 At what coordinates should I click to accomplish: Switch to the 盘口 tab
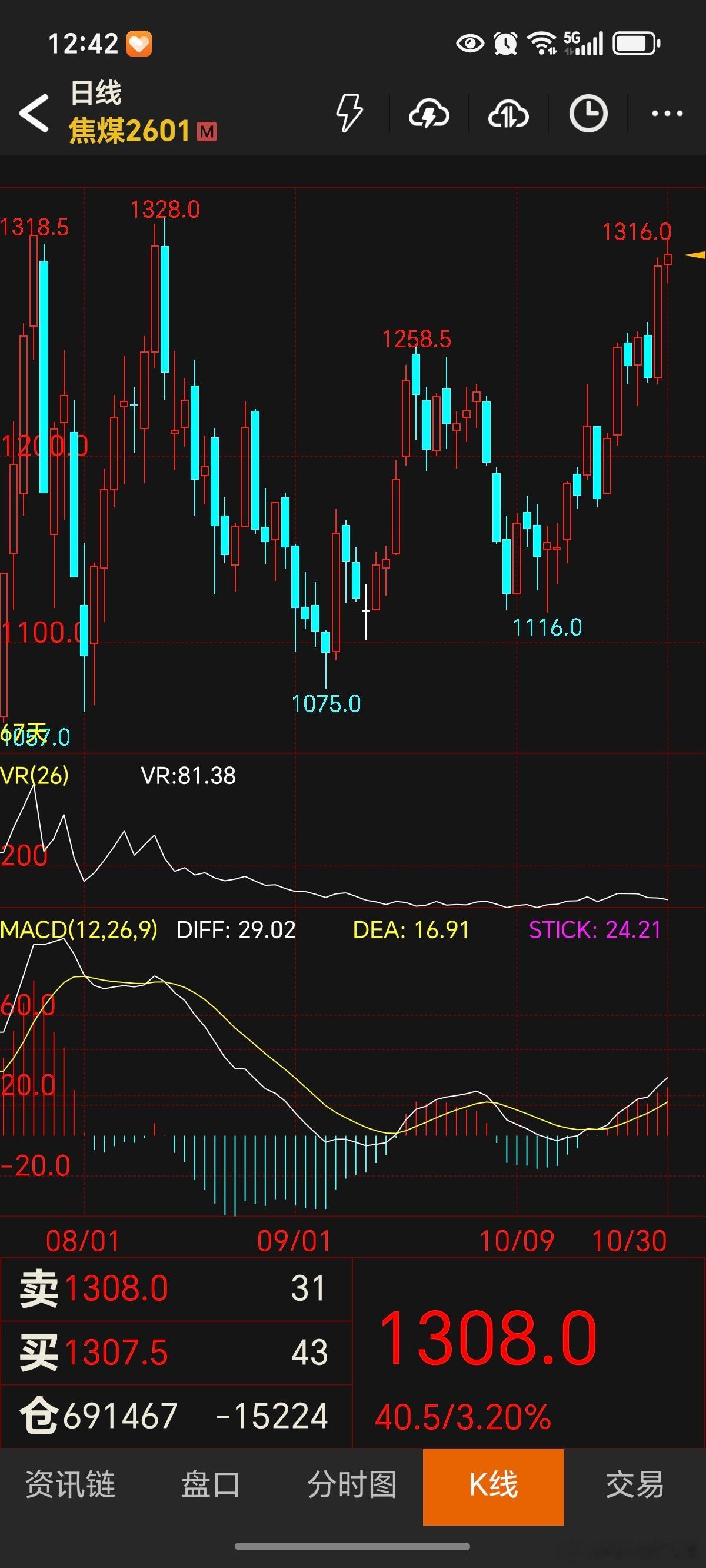211,1484
